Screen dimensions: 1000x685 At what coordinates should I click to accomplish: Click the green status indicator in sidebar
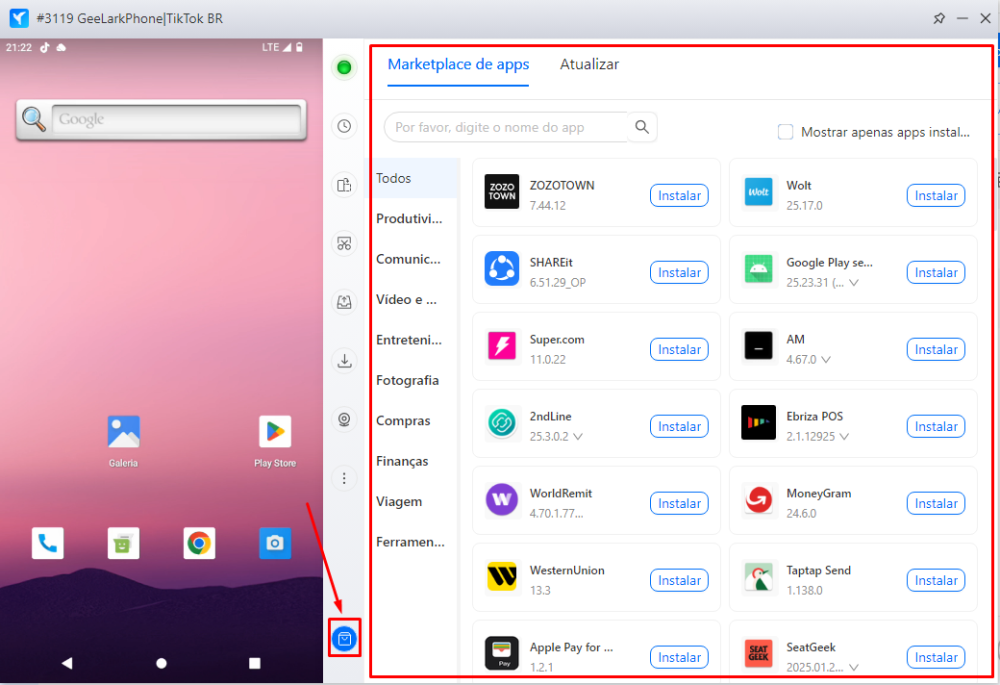click(x=344, y=67)
